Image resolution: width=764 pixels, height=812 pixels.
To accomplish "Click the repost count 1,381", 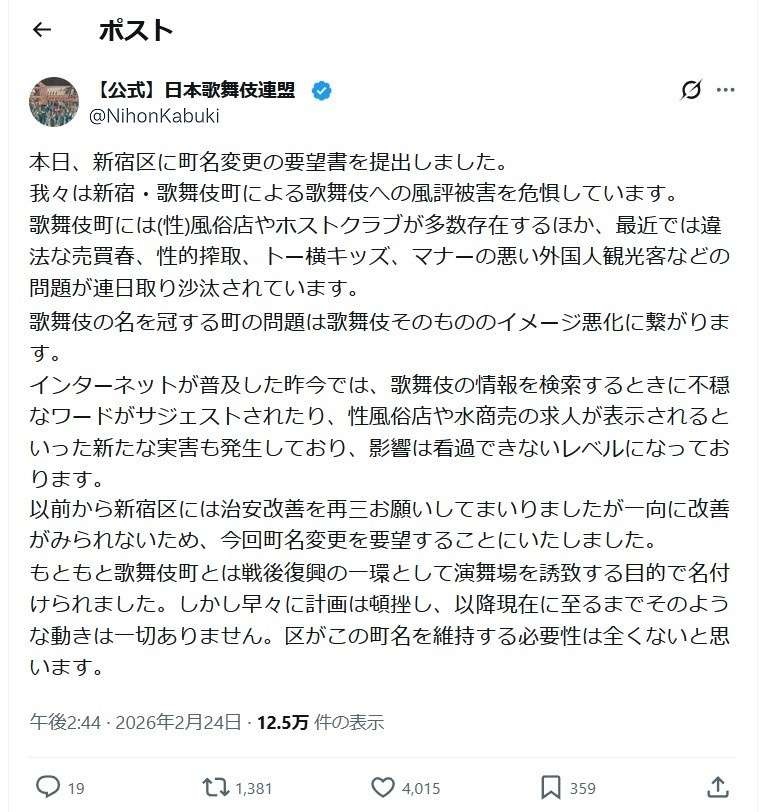I will click(x=254, y=788).
